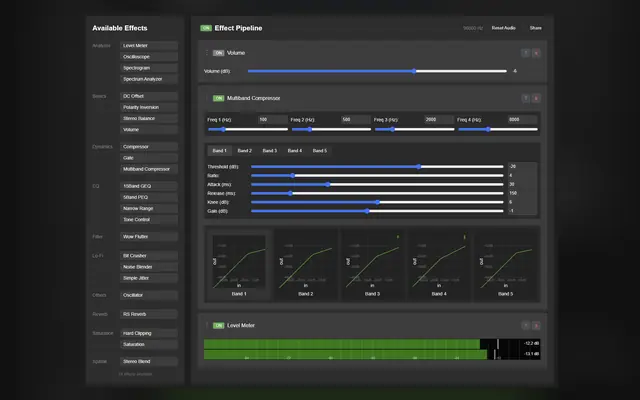Screen dimensions: 640x400
Task: Add the Compressor effect from Dynamics
Action: pos(149,147)
